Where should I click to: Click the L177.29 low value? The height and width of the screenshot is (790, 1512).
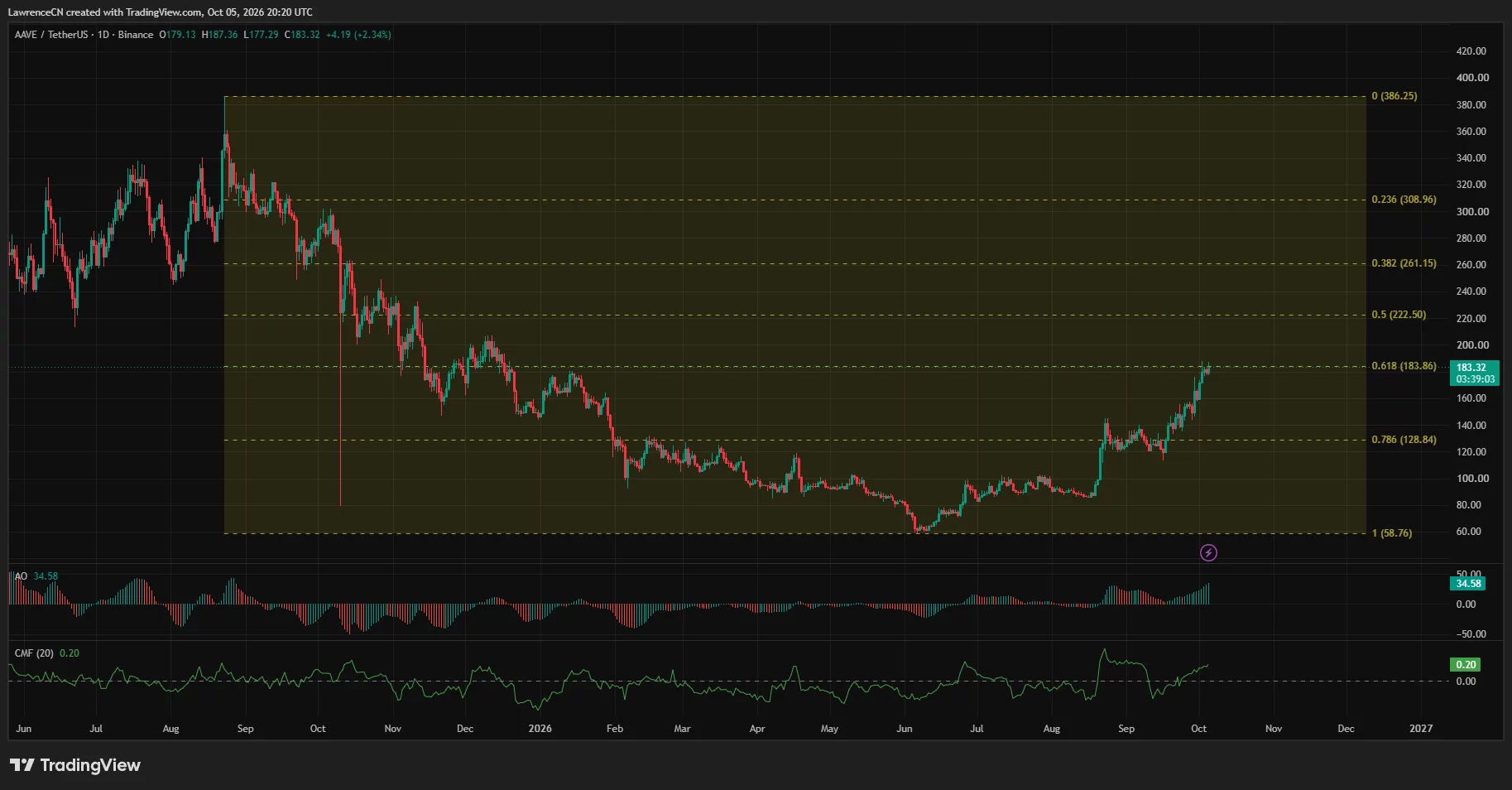coord(261,35)
